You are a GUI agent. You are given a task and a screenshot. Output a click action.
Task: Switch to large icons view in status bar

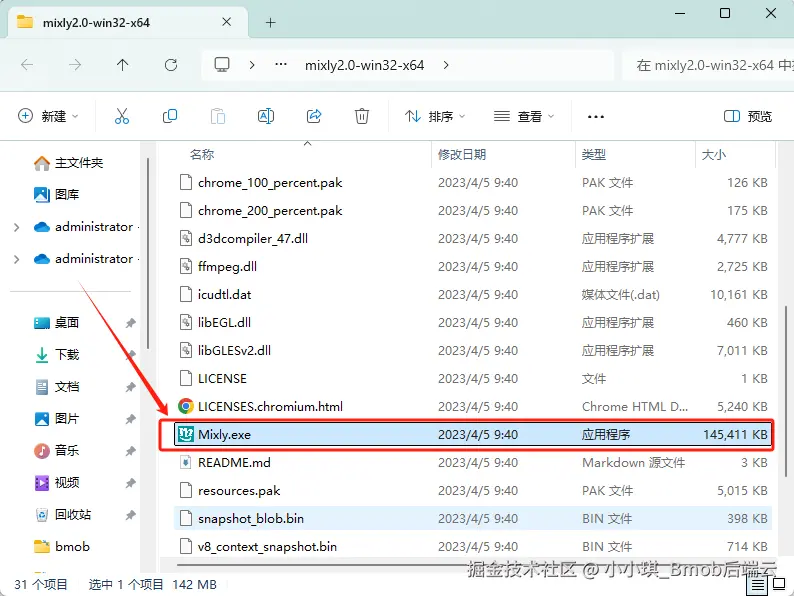779,584
